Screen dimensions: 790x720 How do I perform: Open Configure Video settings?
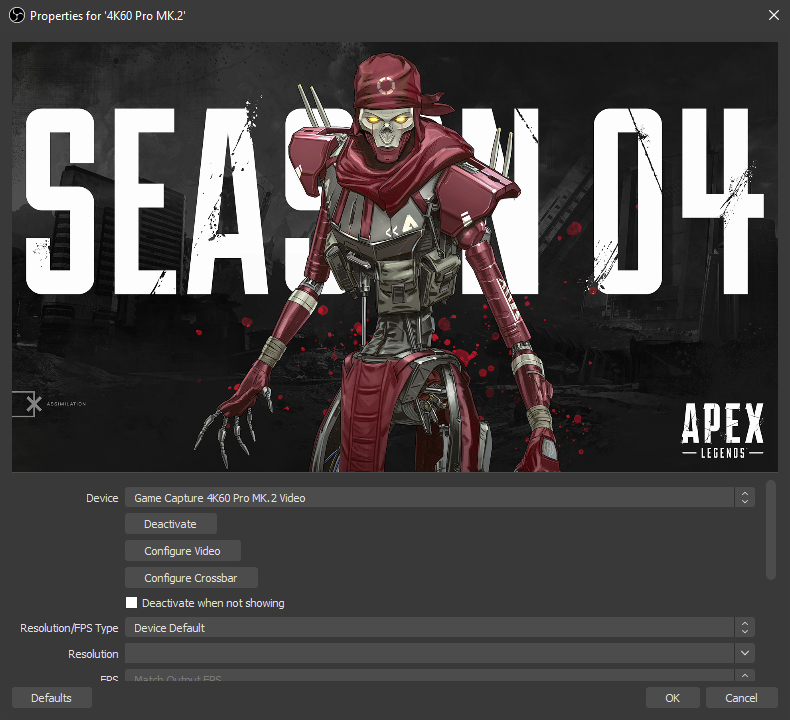[x=182, y=551]
